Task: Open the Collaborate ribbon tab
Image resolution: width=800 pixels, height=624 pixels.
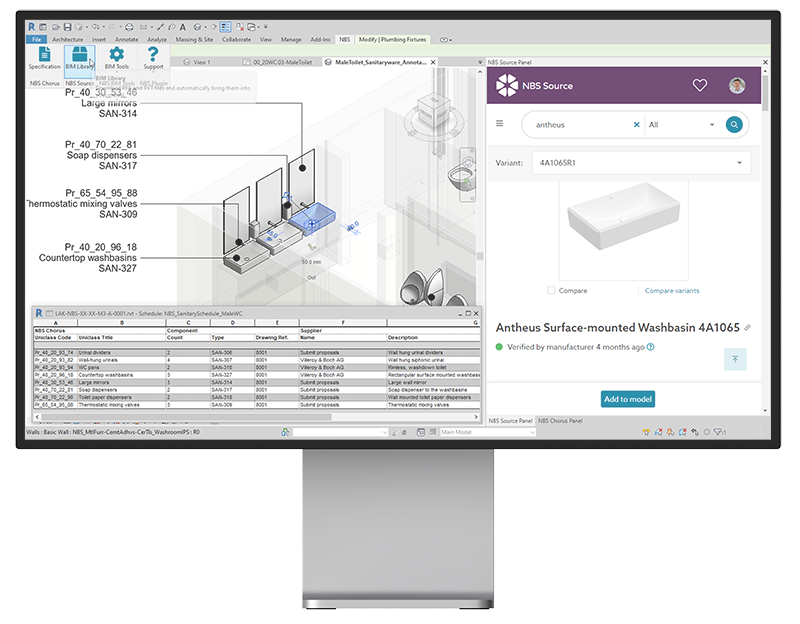Action: click(x=236, y=40)
